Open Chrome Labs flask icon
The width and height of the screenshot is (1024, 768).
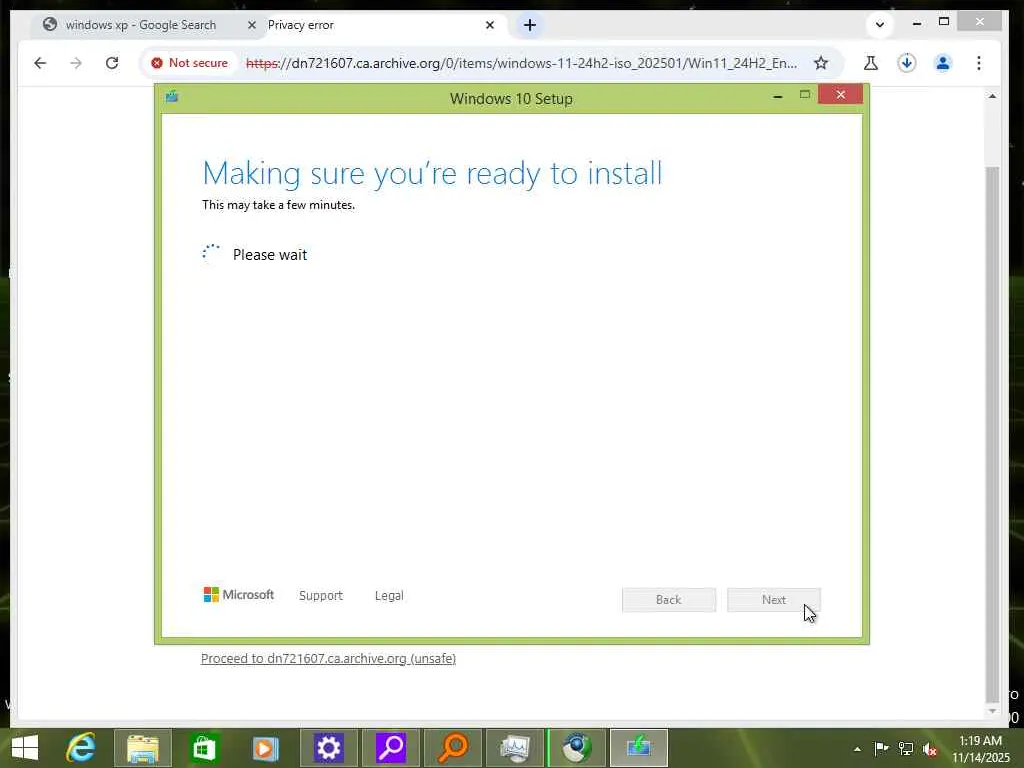[x=871, y=63]
